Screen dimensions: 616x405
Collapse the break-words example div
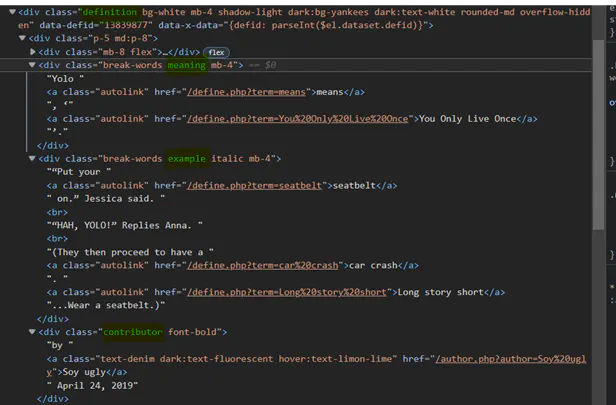click(x=32, y=158)
